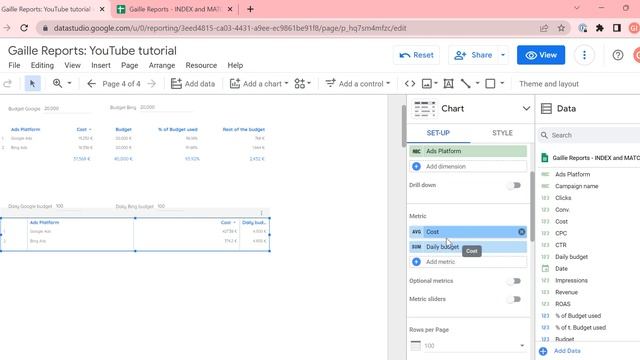Click the Add data toolbar button
Image resolution: width=640 pixels, height=360 pixels.
pyautogui.click(x=193, y=84)
